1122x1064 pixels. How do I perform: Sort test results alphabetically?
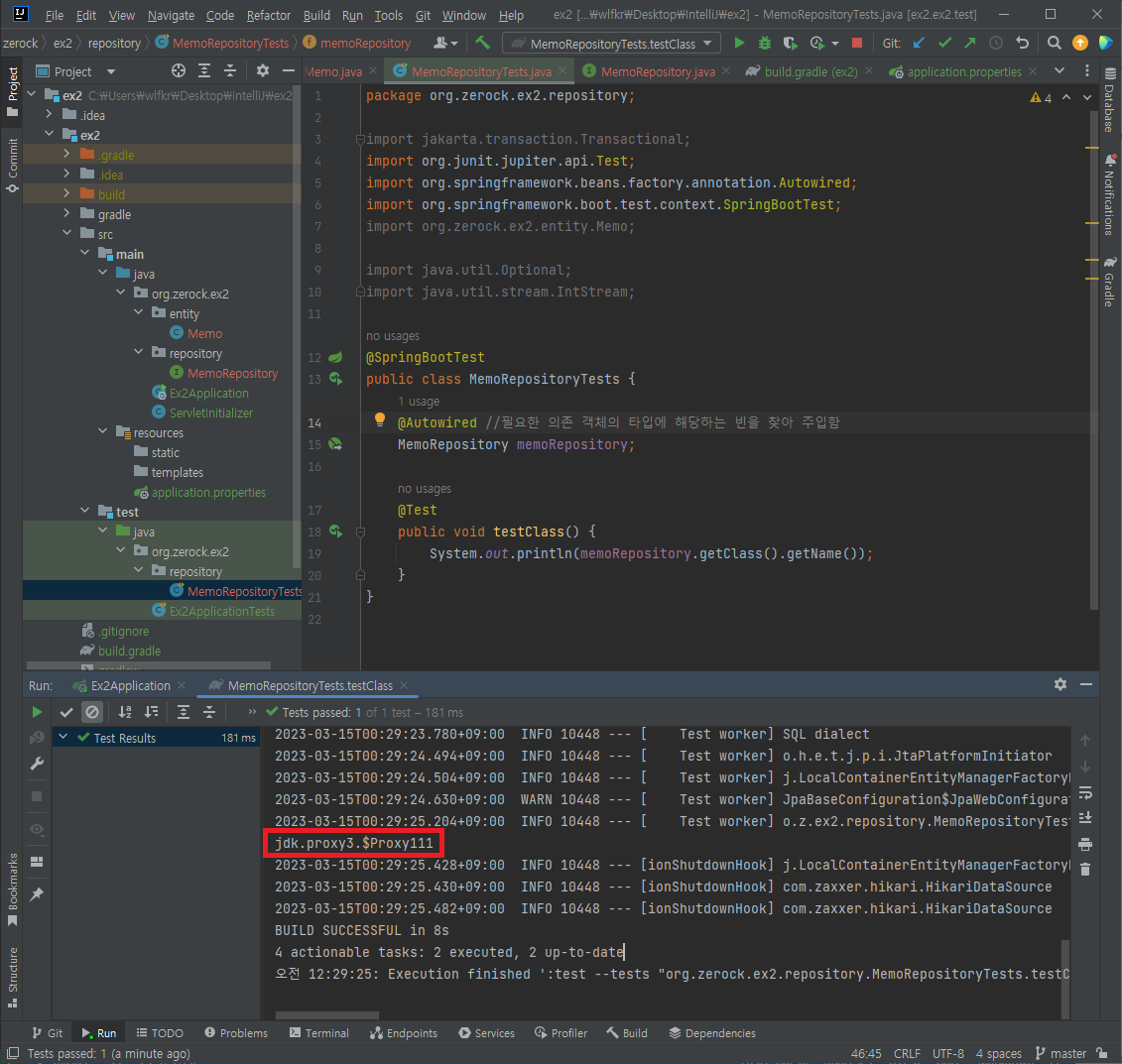click(x=125, y=711)
